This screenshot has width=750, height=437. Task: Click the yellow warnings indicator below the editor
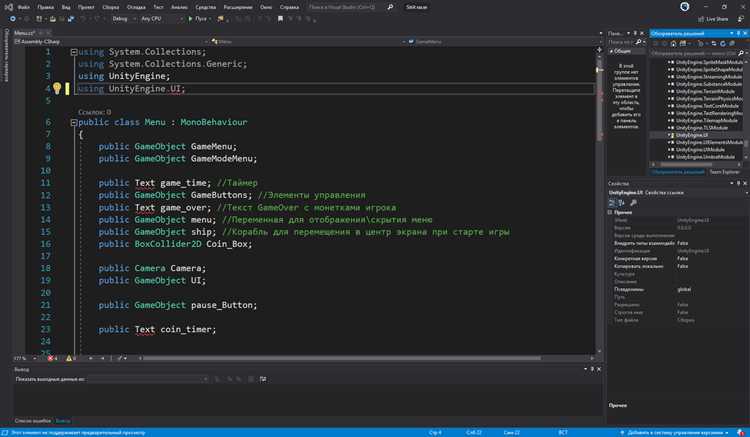pos(71,358)
